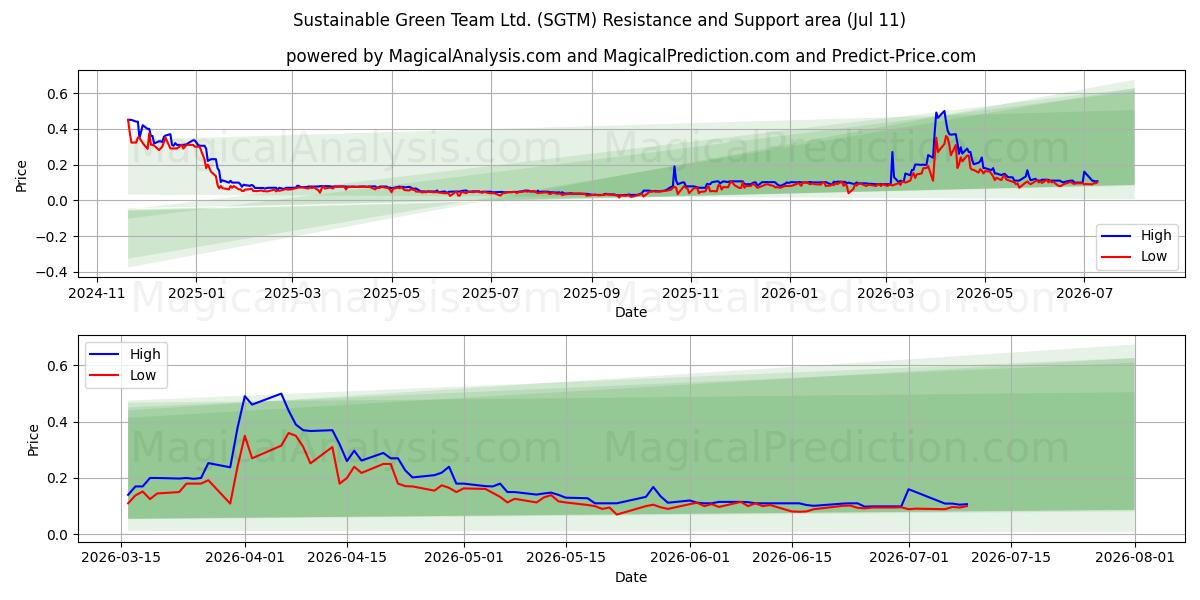Click the '2025-03' x-axis label
Image resolution: width=1200 pixels, height=600 pixels.
(x=293, y=294)
